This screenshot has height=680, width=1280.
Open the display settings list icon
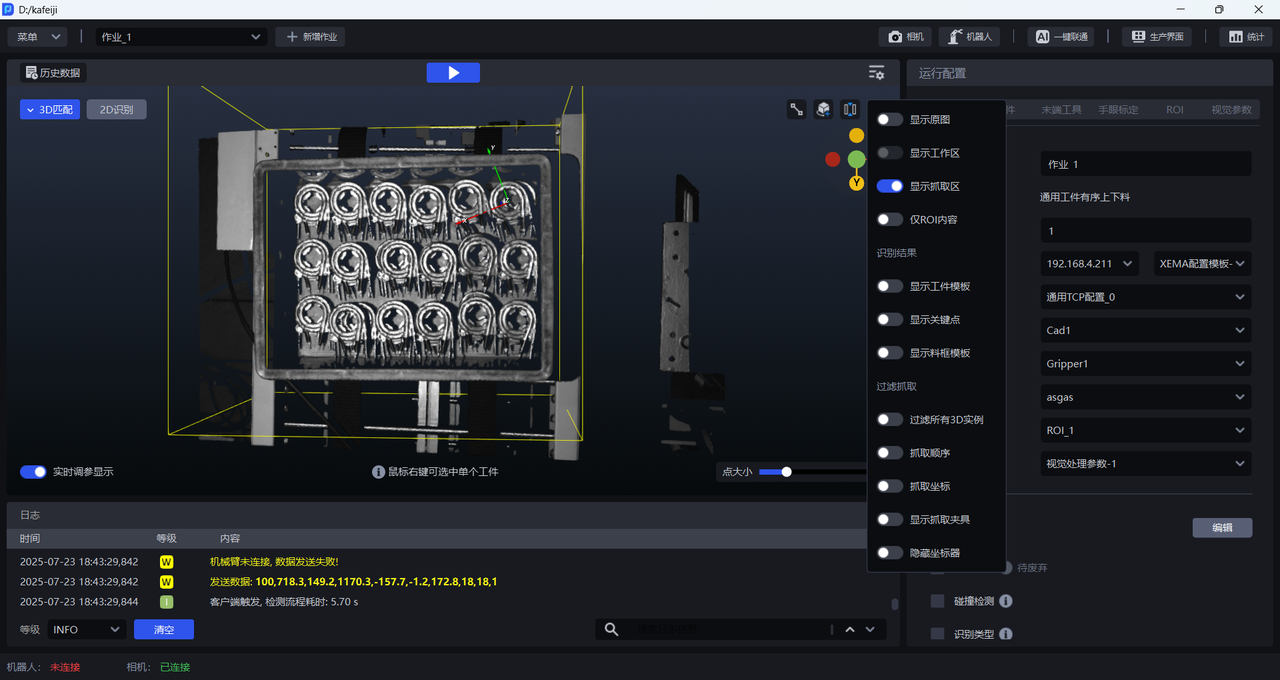[876, 73]
